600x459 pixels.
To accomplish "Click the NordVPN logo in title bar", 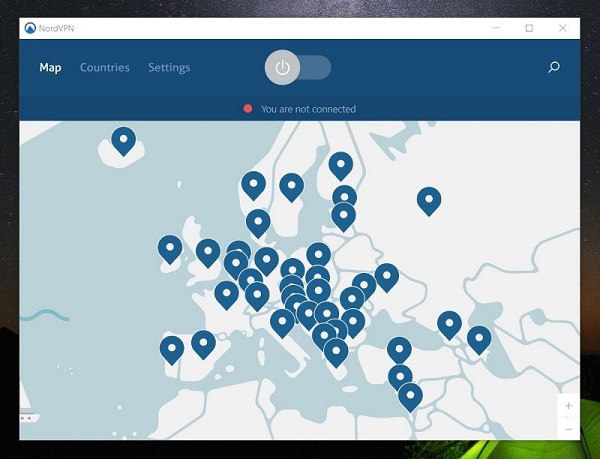I will [x=30, y=28].
